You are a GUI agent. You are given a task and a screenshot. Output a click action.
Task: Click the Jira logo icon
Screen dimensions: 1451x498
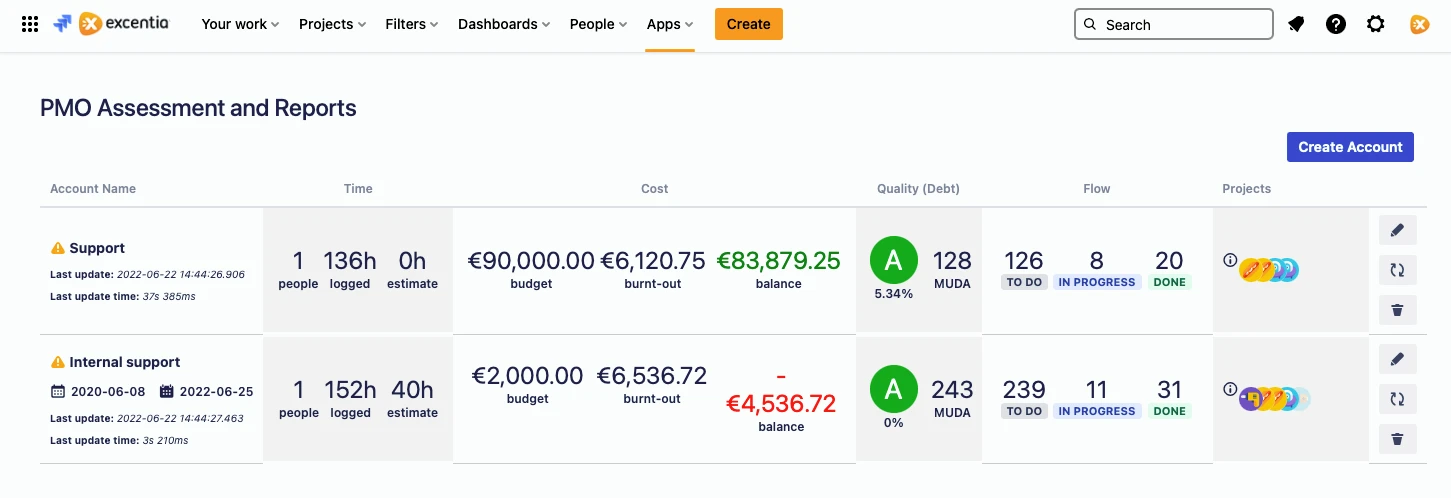tap(62, 24)
